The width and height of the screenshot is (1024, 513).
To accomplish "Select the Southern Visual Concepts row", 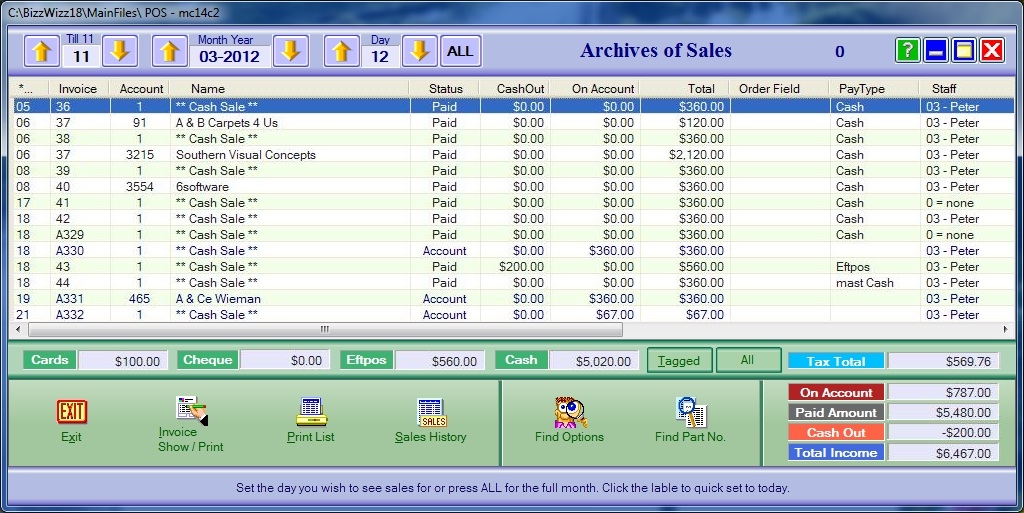I will coord(514,155).
